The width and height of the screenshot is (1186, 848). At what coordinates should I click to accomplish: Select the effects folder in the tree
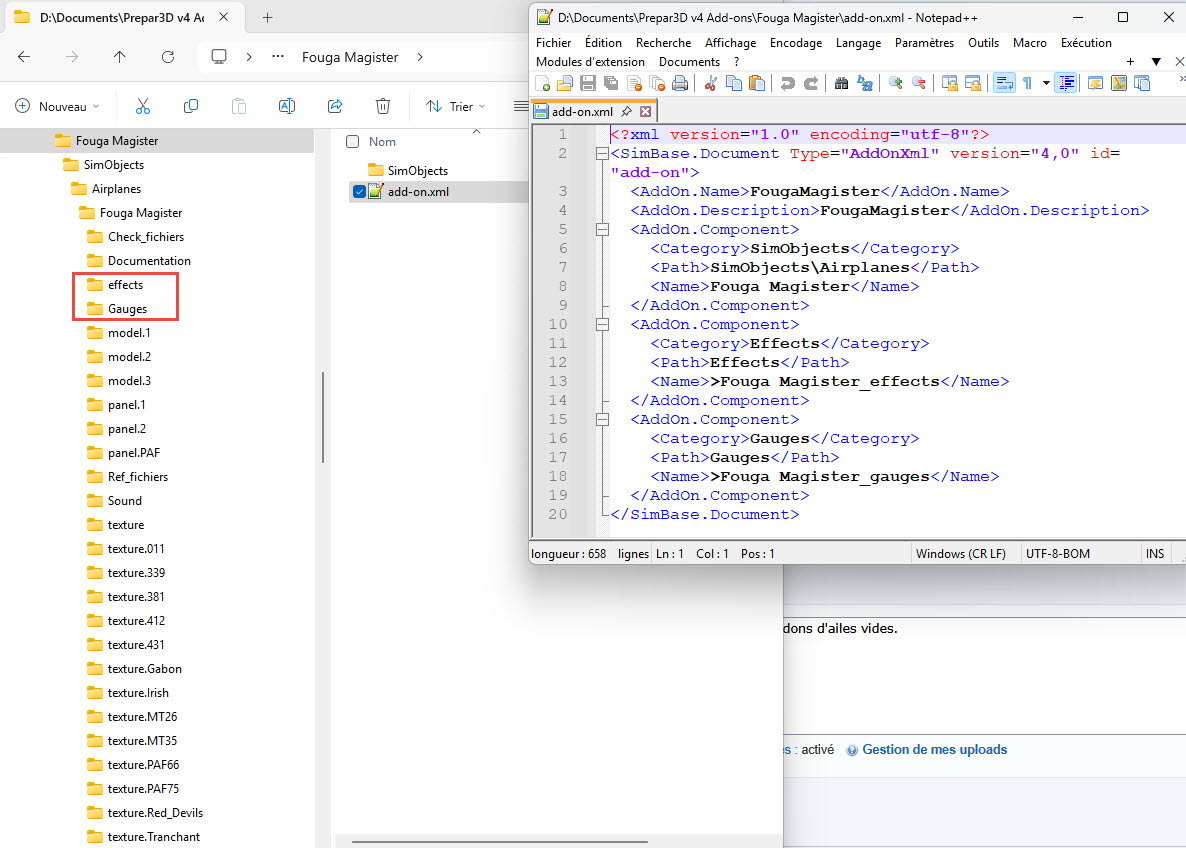click(126, 284)
